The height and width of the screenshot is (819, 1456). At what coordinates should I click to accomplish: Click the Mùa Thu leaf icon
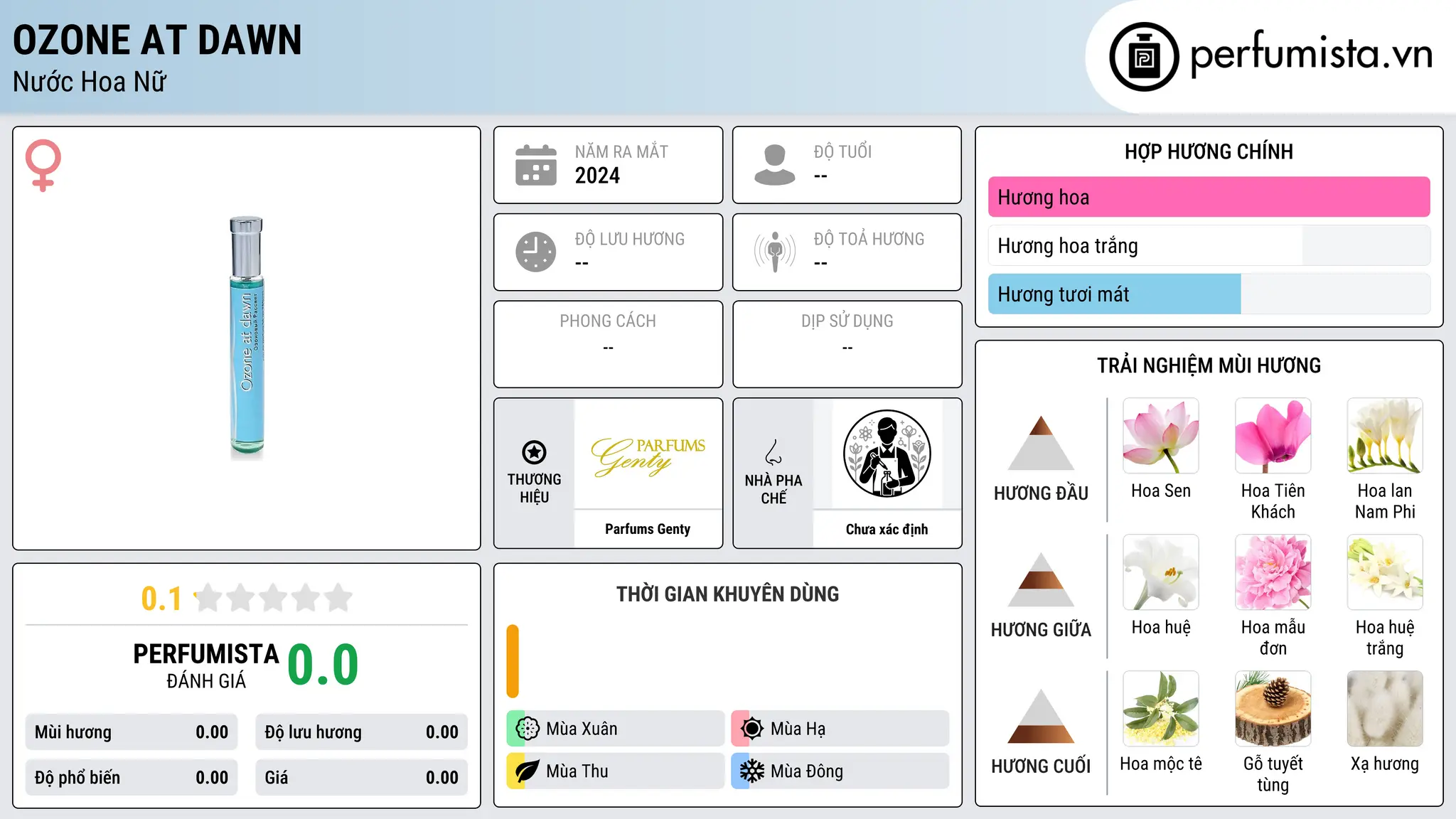[x=528, y=771]
